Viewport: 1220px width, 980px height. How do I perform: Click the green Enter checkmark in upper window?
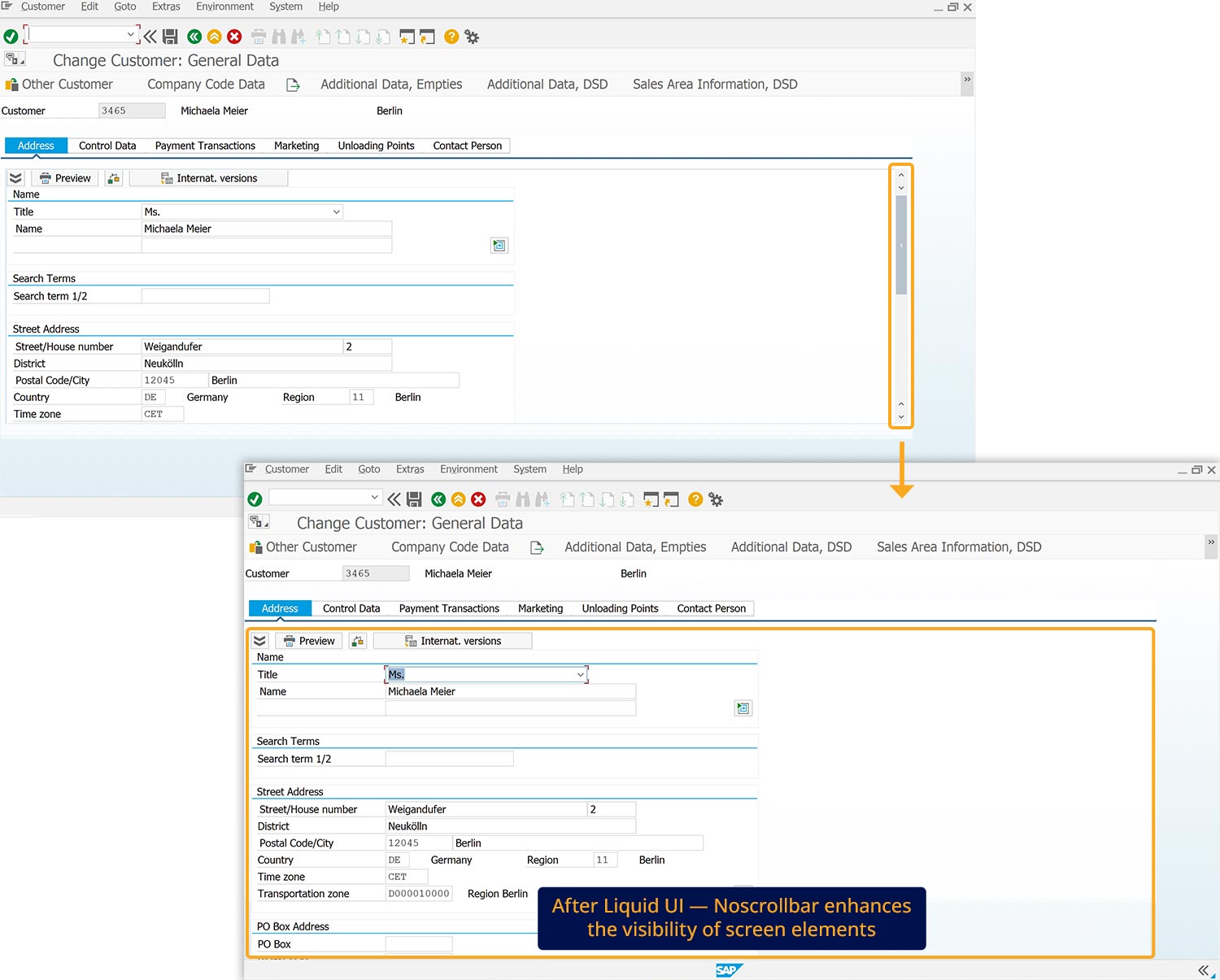click(11, 37)
